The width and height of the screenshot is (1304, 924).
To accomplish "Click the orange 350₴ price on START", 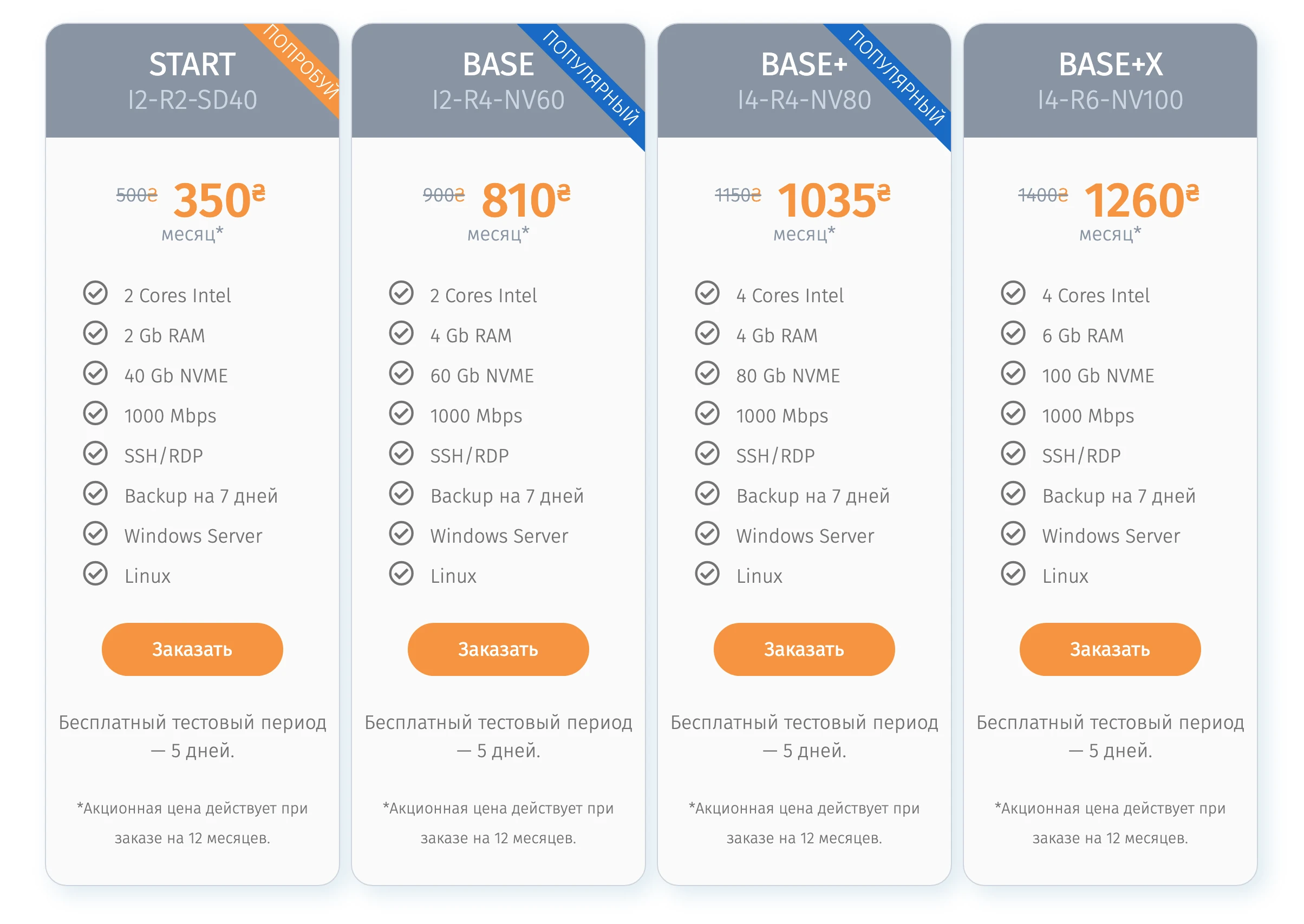I will point(219,200).
